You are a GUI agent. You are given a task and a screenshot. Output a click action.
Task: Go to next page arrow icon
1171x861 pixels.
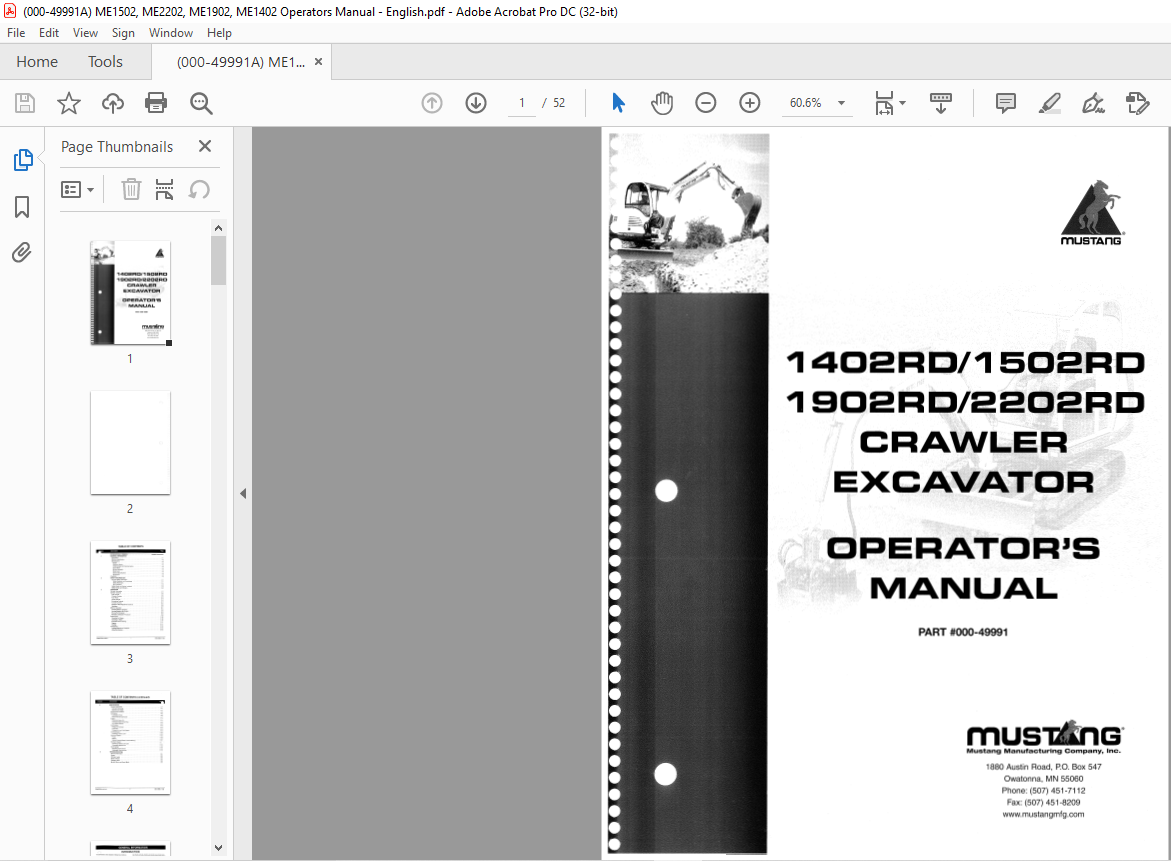point(476,103)
